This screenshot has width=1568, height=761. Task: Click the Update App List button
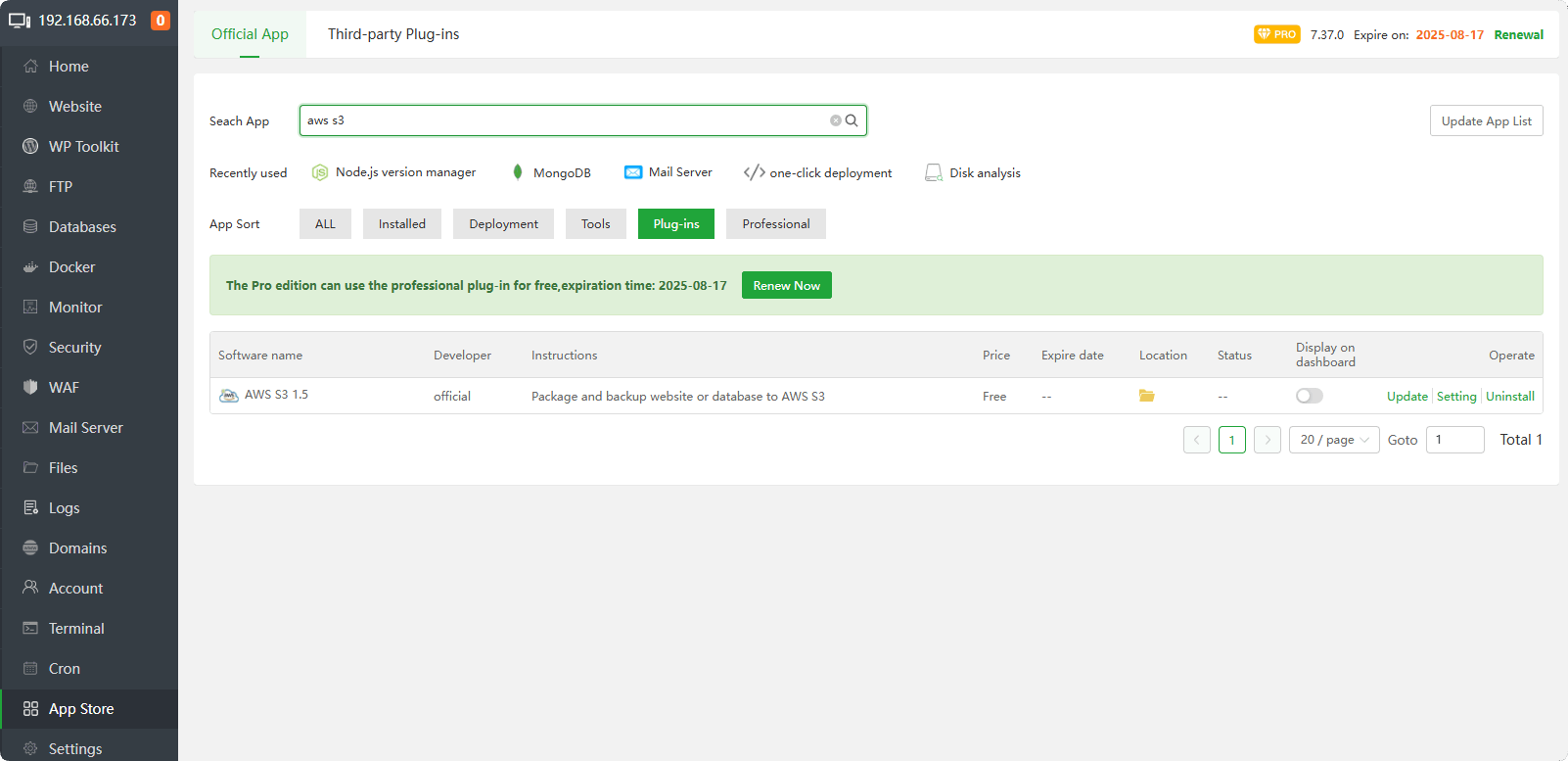[x=1487, y=120]
